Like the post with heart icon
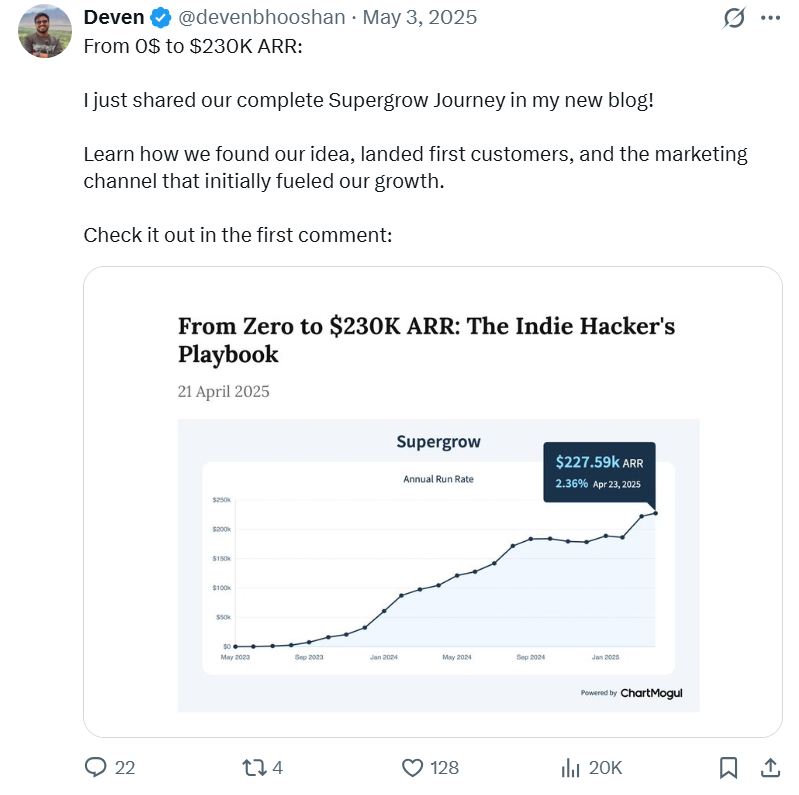The height and width of the screenshot is (795, 799). coord(412,767)
